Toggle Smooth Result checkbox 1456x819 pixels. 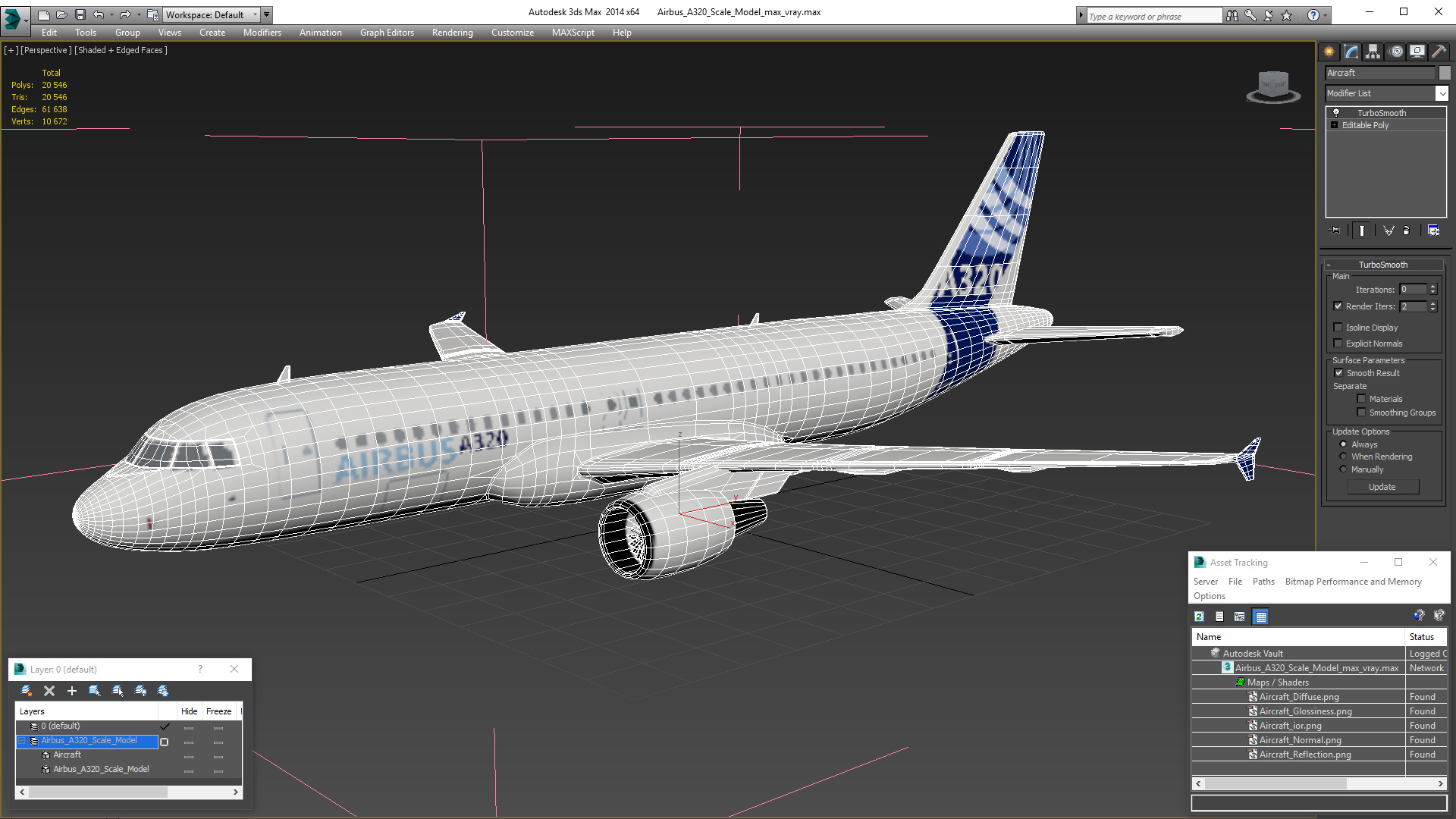(x=1338, y=373)
